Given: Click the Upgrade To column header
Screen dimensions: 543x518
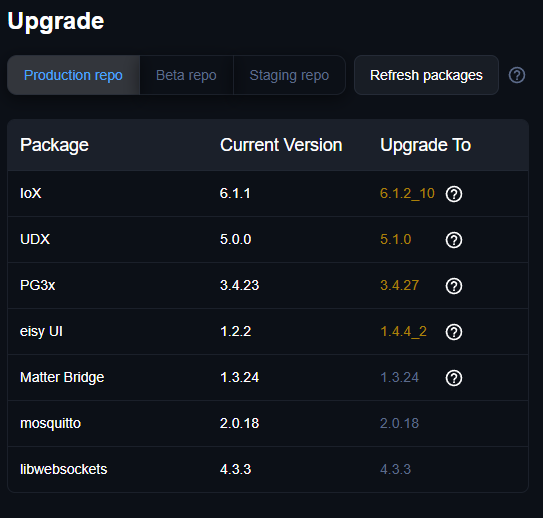Looking at the screenshot, I should (x=426, y=145).
